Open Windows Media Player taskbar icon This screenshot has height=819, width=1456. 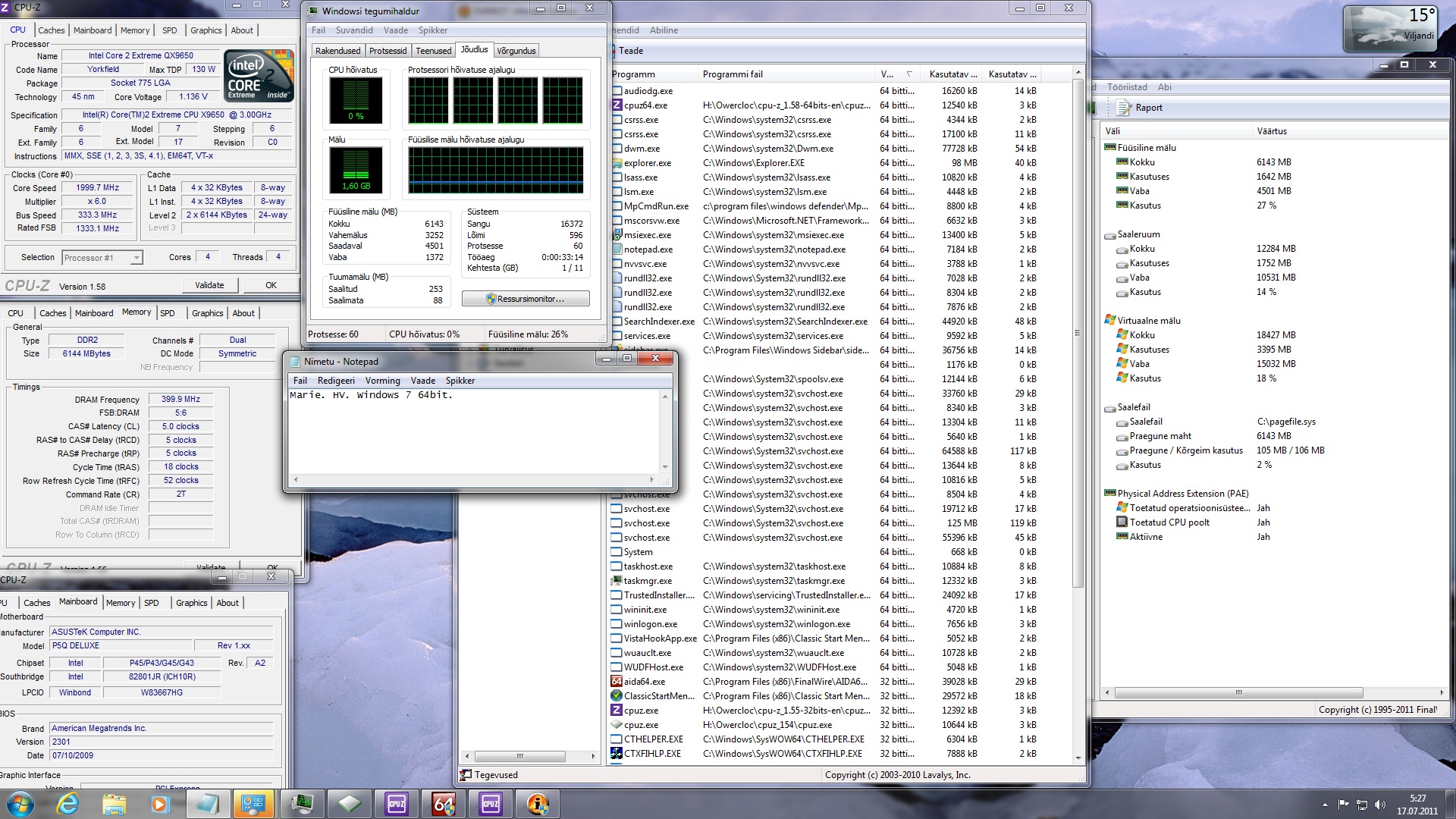tap(160, 804)
